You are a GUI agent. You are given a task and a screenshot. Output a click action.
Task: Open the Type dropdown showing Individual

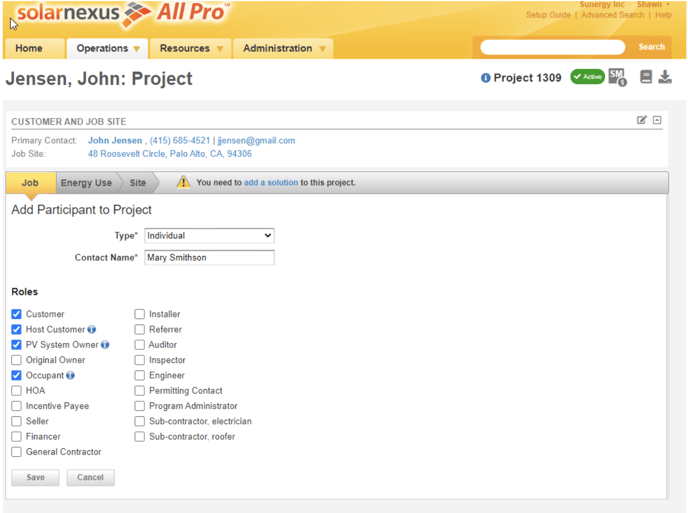[x=209, y=236]
